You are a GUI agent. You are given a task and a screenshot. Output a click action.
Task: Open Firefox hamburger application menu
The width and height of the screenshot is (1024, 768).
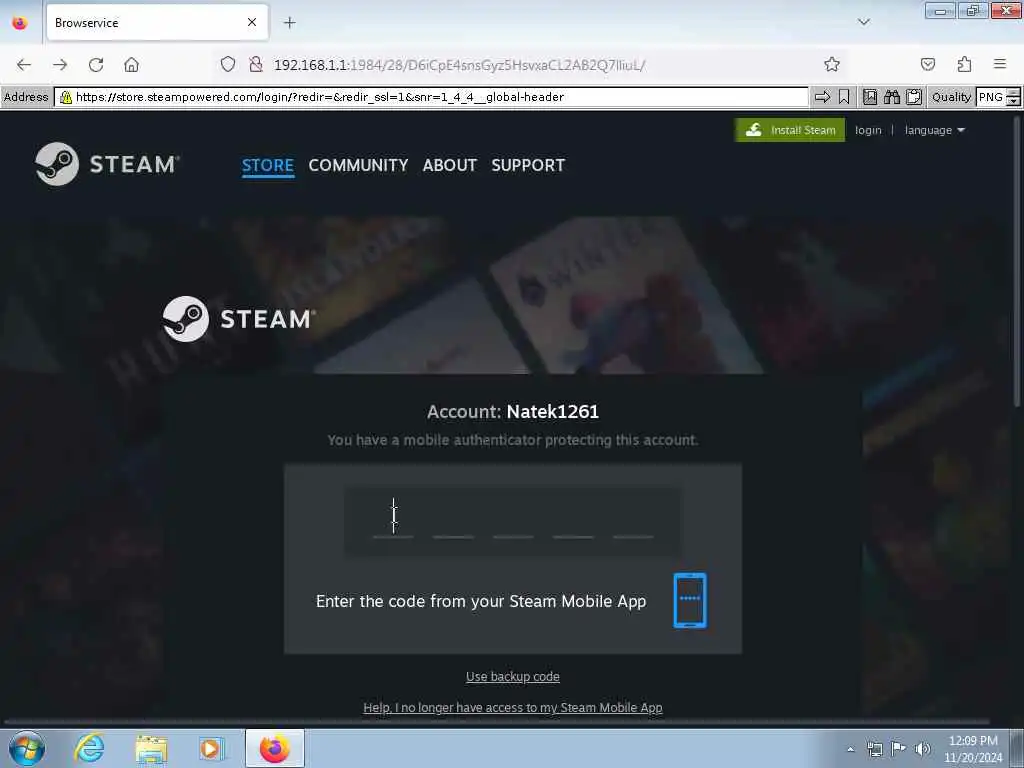(1000, 64)
